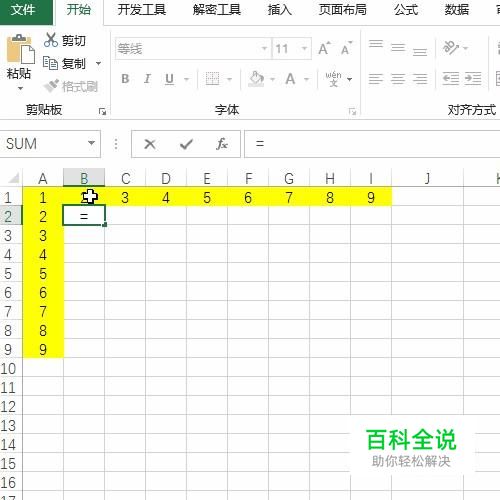Image resolution: width=500 pixels, height=500 pixels.
Task: Switch to the 页面布局 tab
Action: point(342,10)
